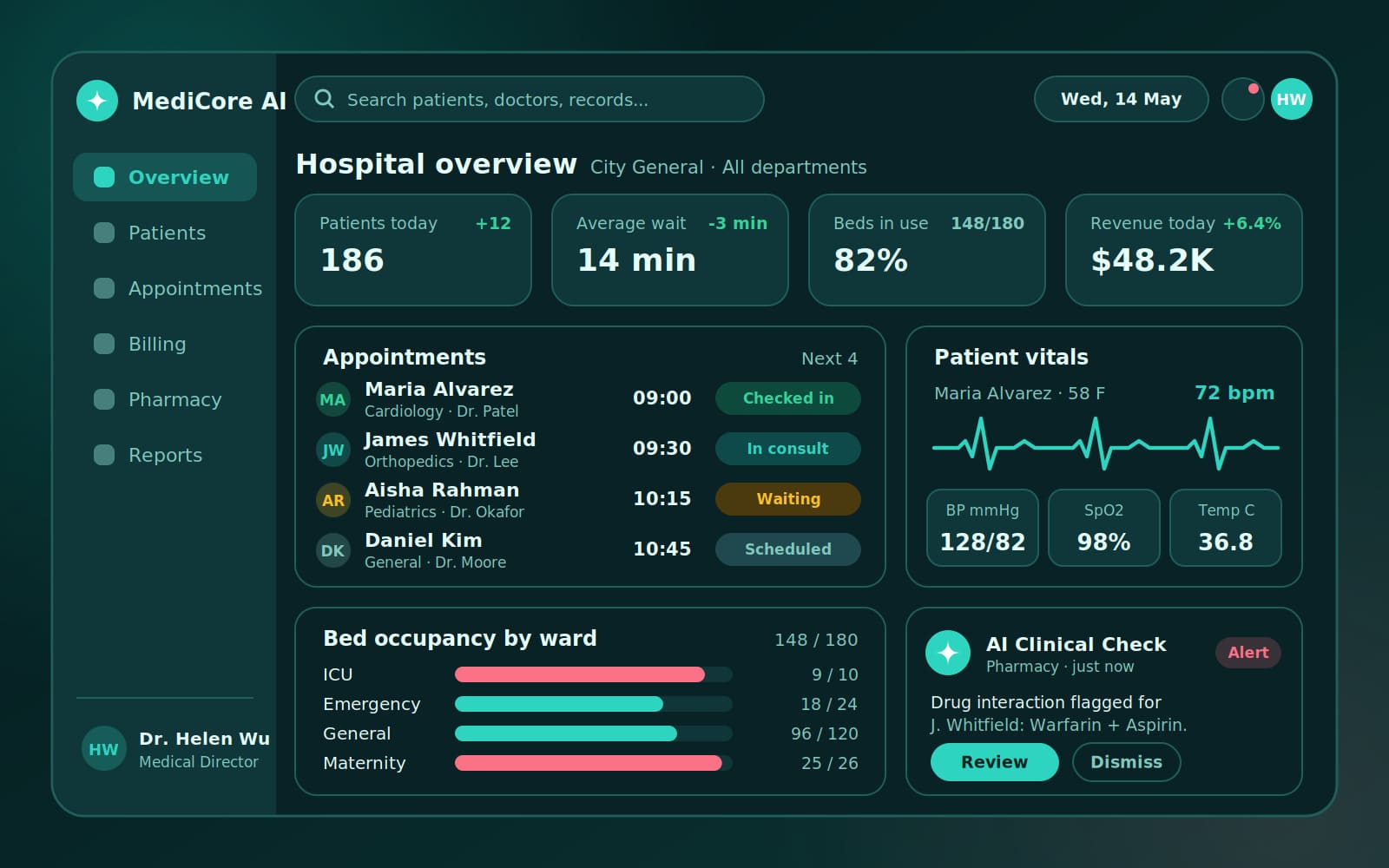Click the red Alert badge
1389x868 pixels.
(x=1247, y=653)
